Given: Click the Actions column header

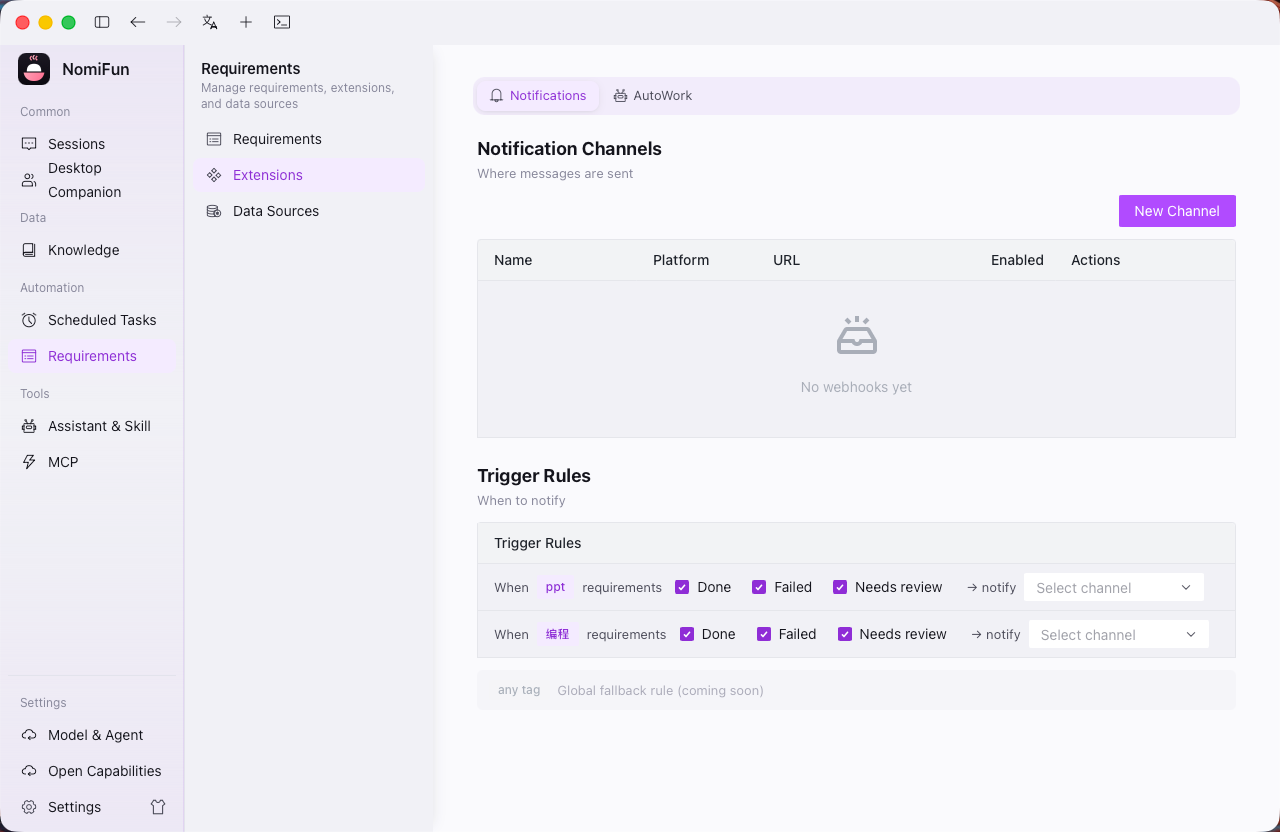Looking at the screenshot, I should coord(1095,260).
